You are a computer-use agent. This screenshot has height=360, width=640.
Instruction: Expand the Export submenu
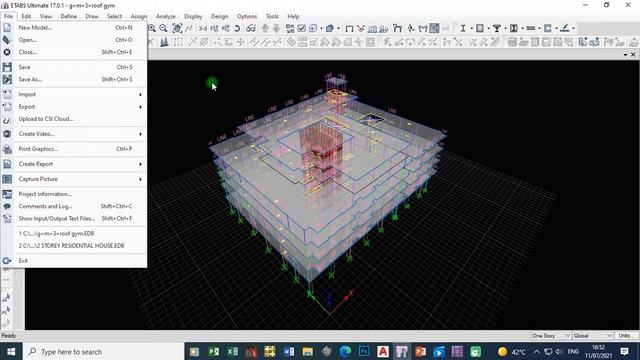pyautogui.click(x=74, y=107)
